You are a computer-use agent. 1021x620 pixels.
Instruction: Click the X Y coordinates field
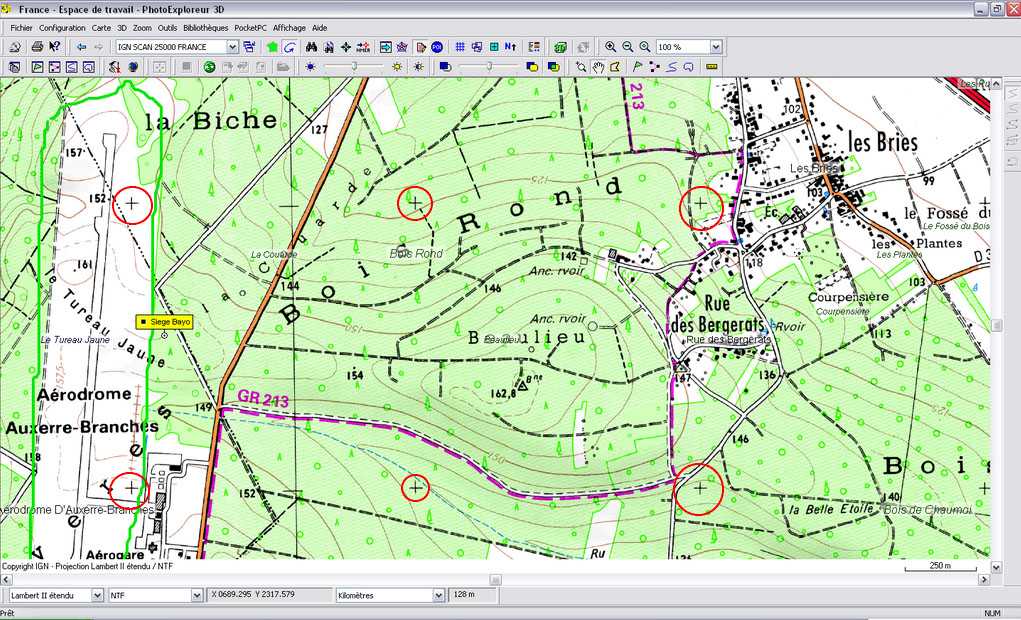(x=270, y=595)
